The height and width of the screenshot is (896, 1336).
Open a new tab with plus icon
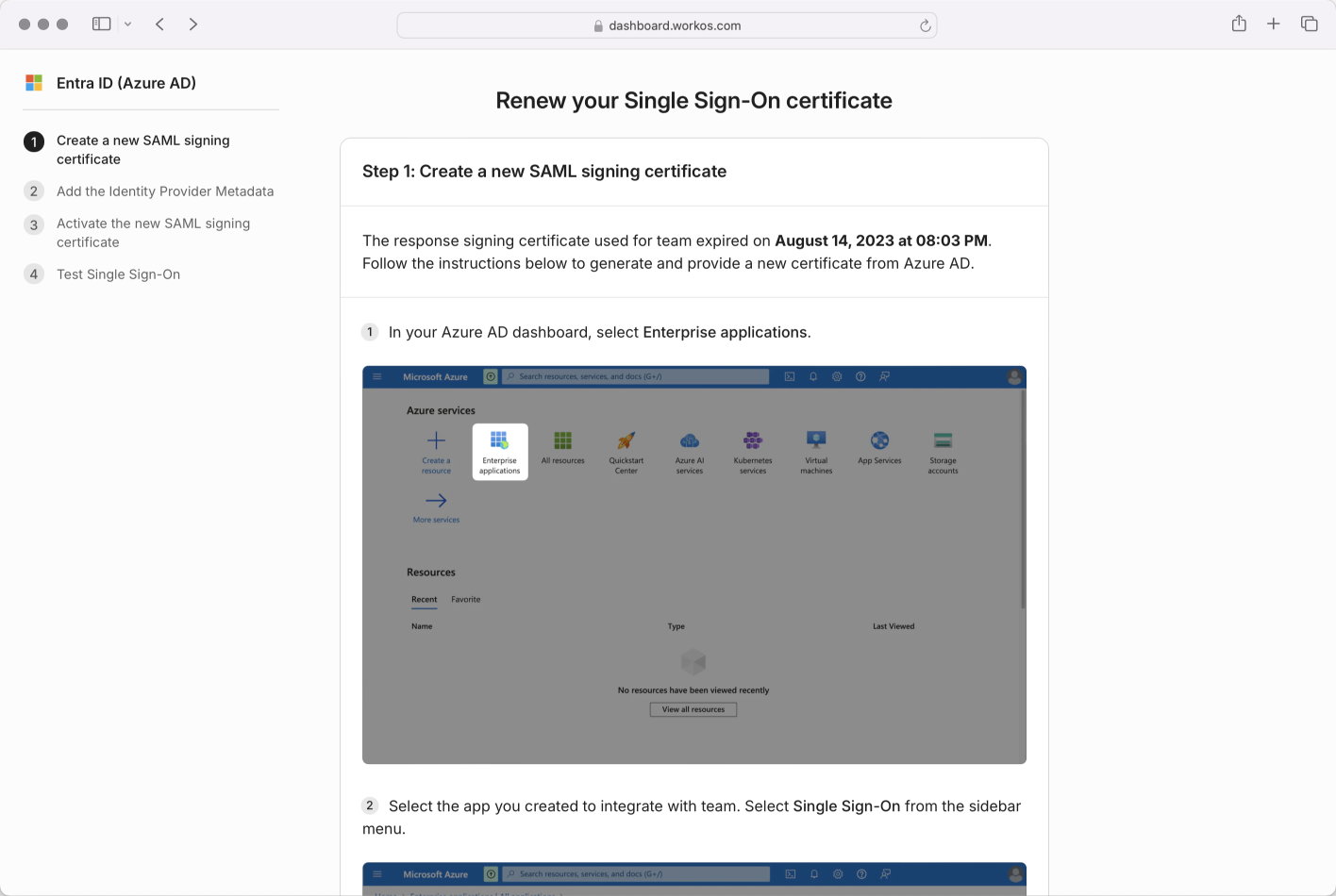click(1273, 24)
